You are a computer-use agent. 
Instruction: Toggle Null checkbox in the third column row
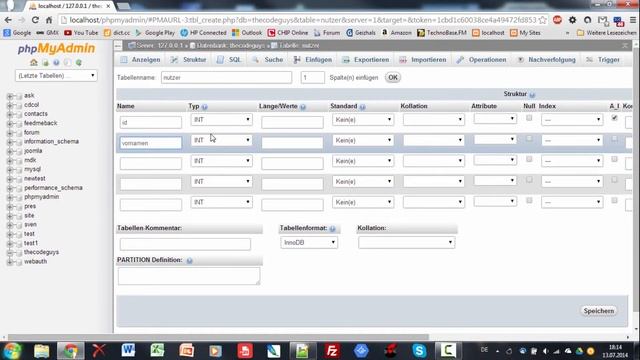tap(529, 159)
